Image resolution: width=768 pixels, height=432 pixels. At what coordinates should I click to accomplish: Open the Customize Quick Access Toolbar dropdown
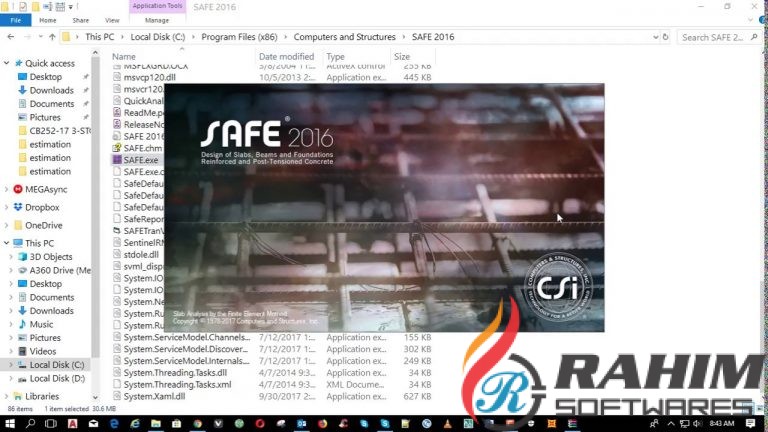pyautogui.click(x=71, y=7)
